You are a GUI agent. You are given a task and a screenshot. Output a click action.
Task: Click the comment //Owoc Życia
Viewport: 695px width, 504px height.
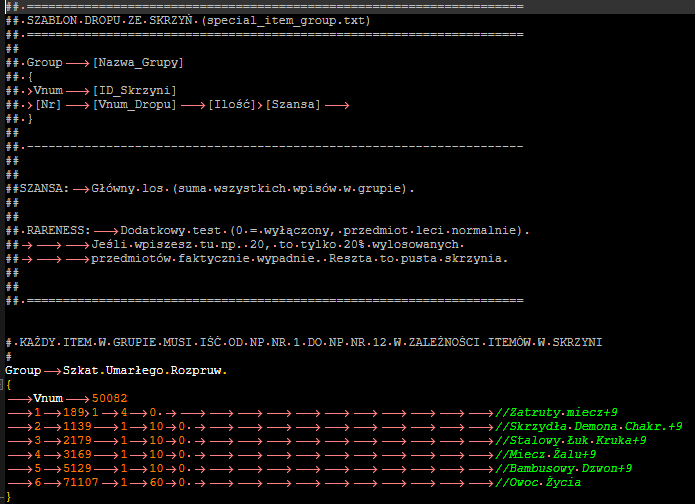pyautogui.click(x=538, y=482)
